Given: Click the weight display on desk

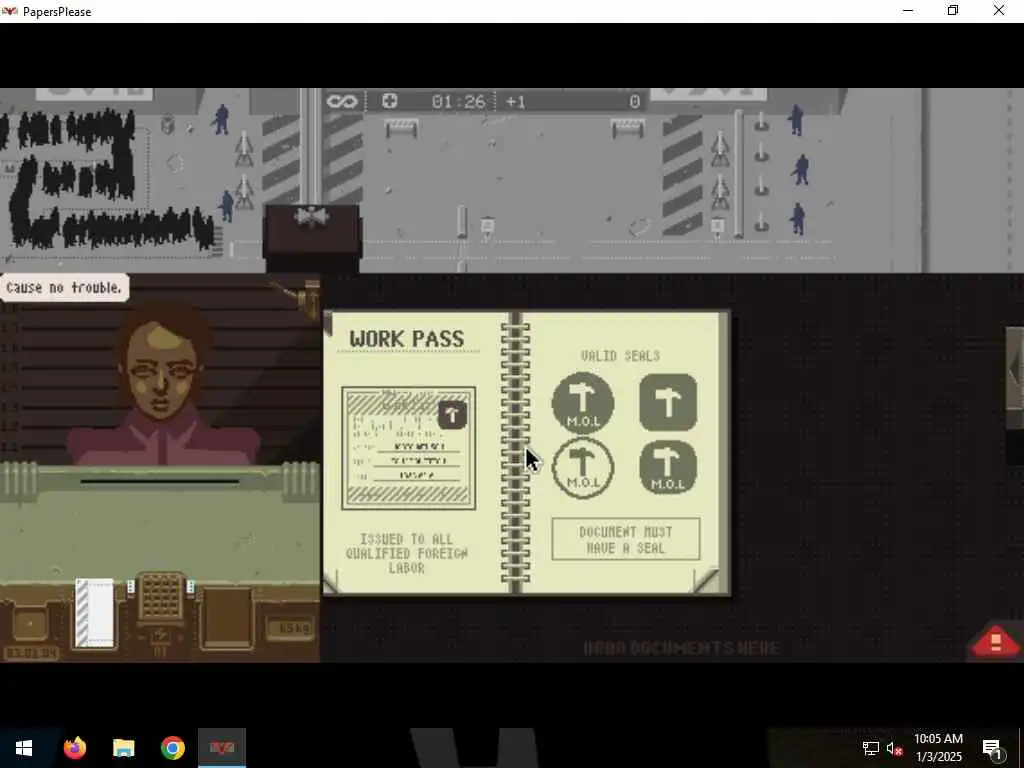Looking at the screenshot, I should coord(290,628).
